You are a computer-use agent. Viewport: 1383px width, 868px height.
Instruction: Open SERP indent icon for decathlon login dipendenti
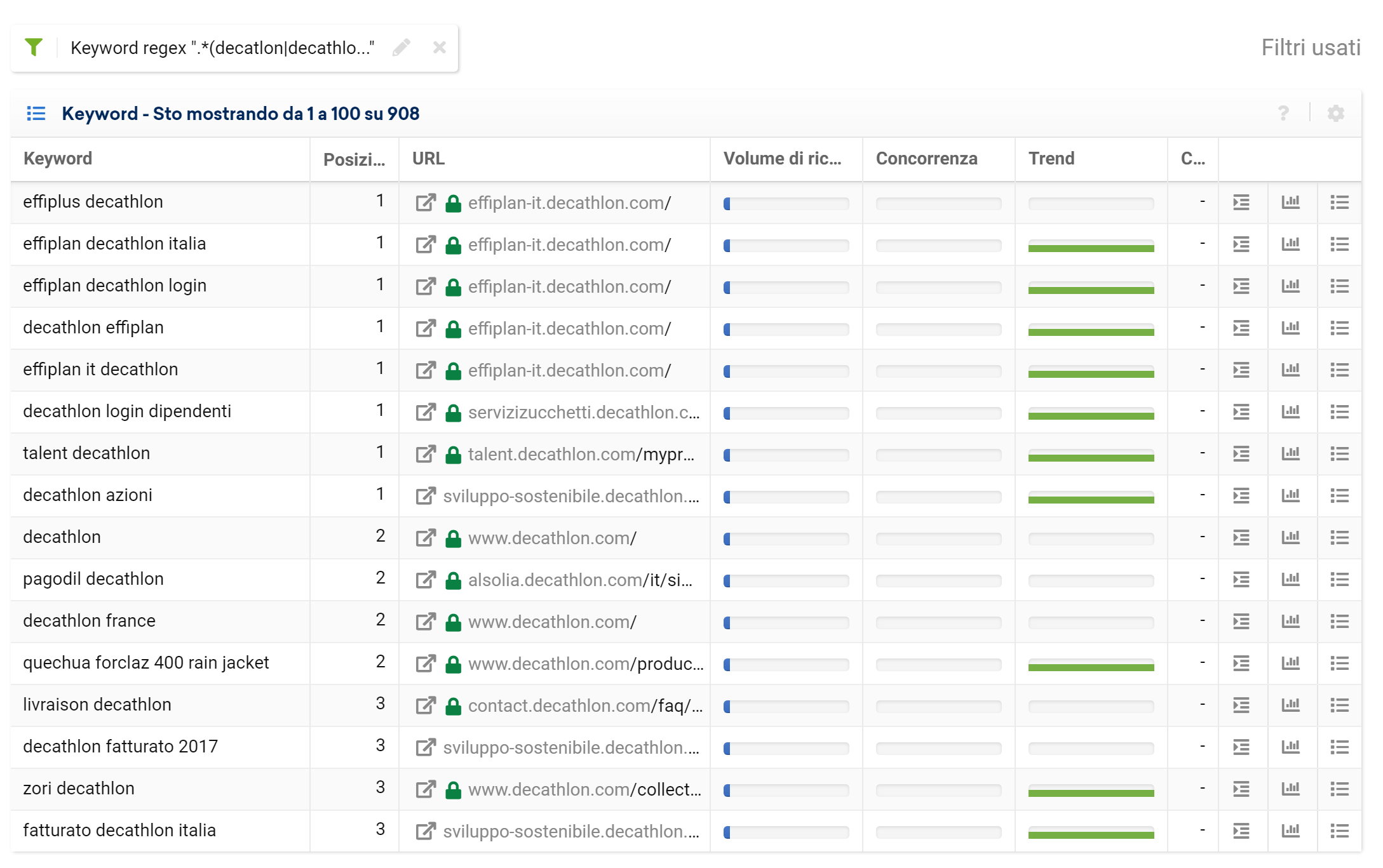[1241, 412]
